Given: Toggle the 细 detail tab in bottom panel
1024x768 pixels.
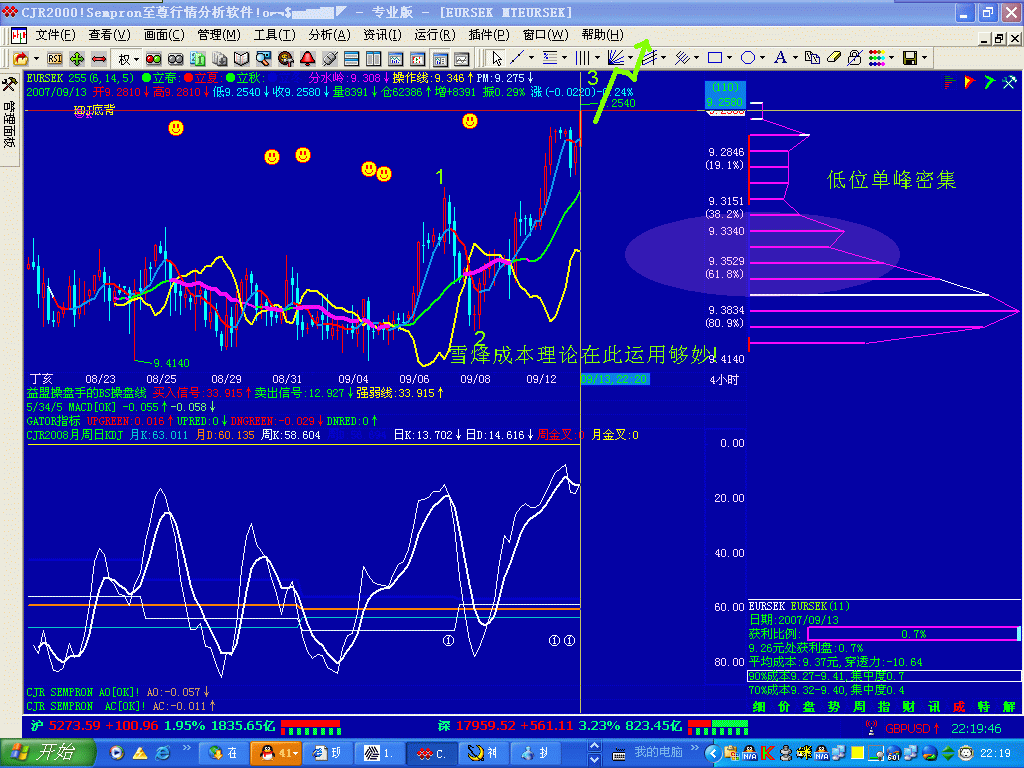Looking at the screenshot, I should pyautogui.click(x=758, y=707).
